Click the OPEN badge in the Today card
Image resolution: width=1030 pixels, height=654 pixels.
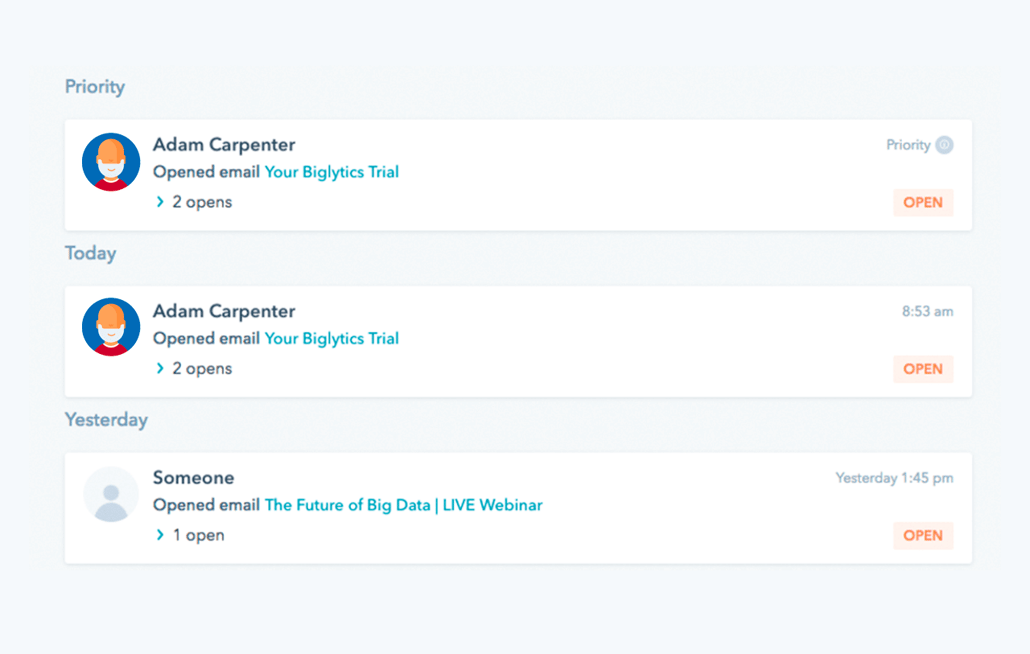(x=922, y=369)
